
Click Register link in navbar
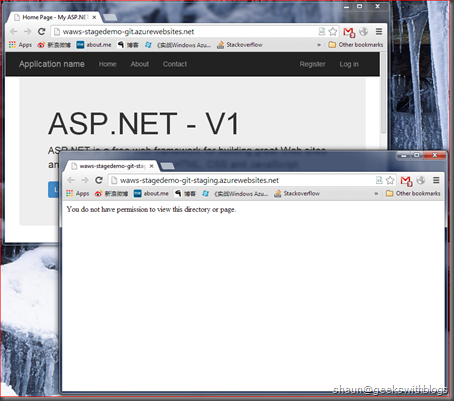312,64
